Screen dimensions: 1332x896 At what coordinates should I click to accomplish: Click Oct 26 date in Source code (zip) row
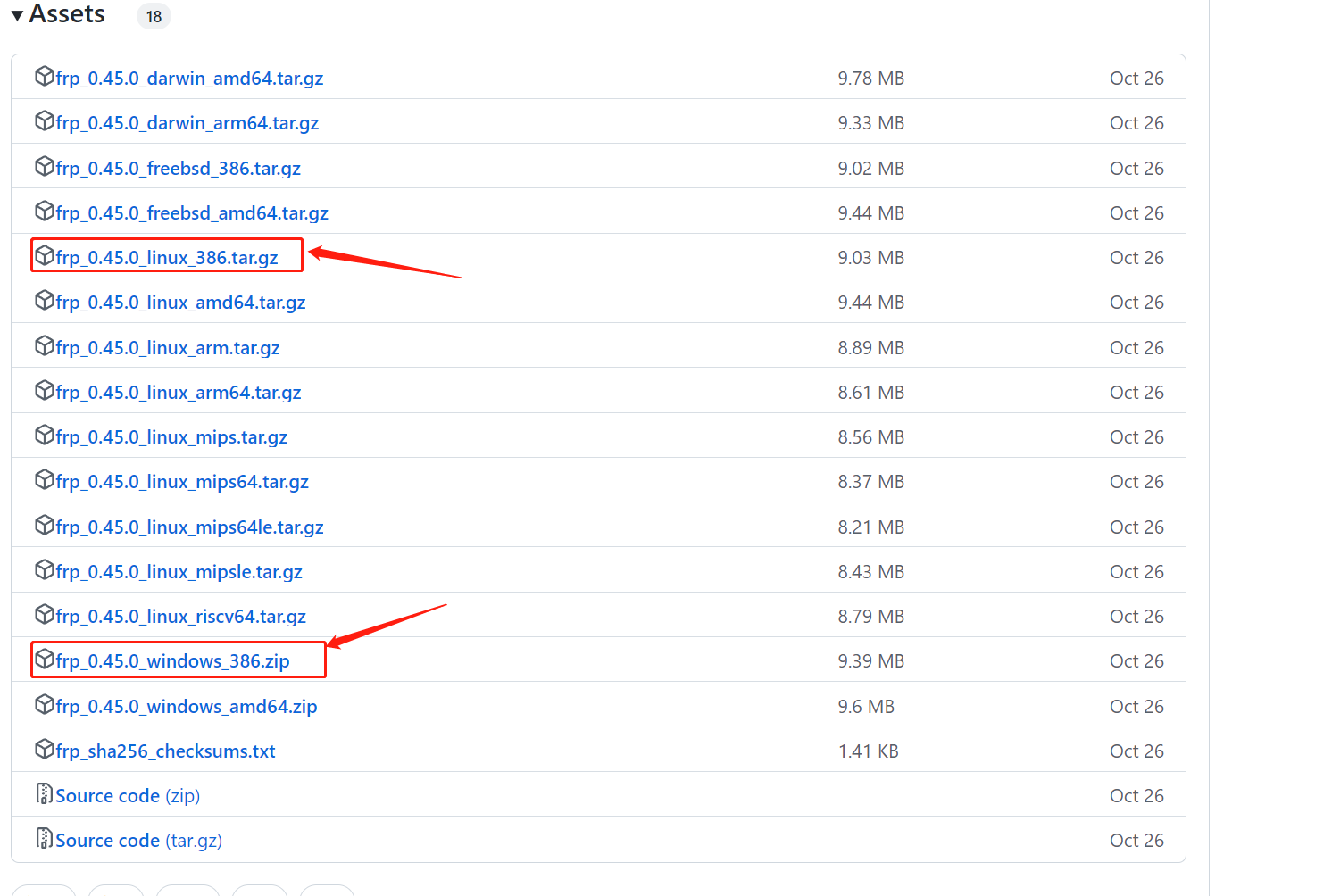(x=1136, y=796)
